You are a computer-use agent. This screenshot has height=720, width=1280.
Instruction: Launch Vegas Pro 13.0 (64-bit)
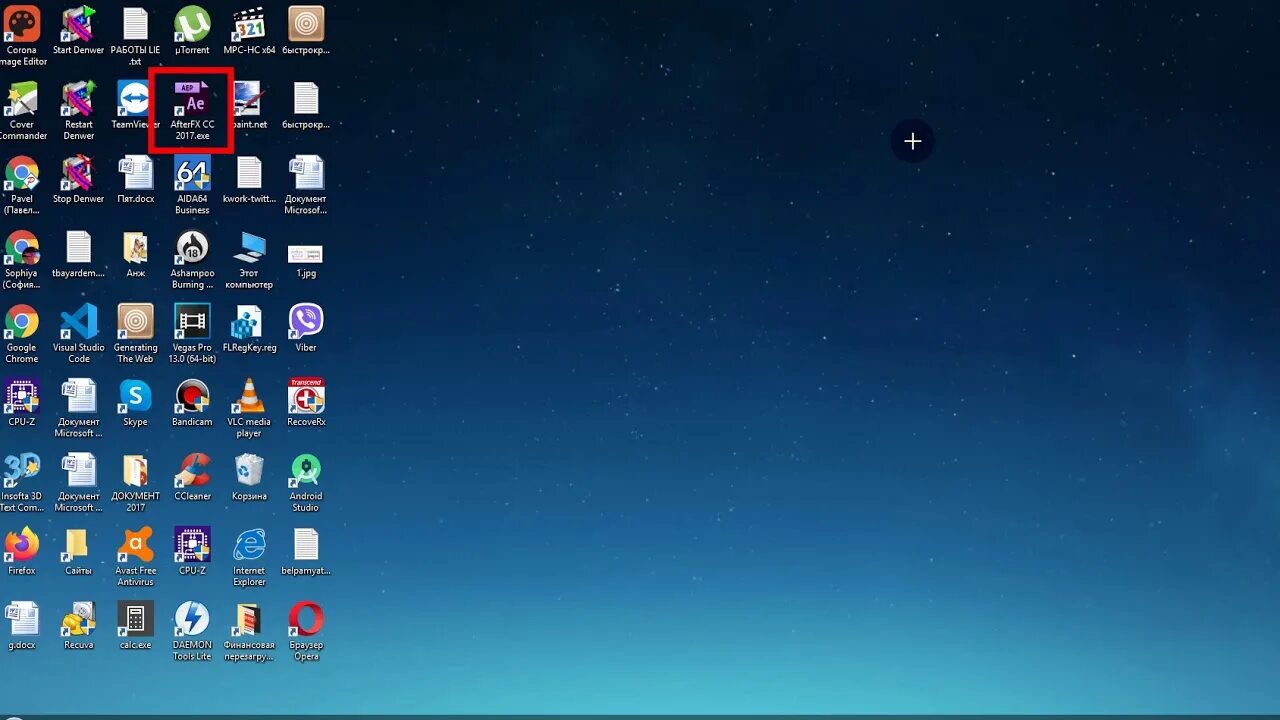[192, 334]
